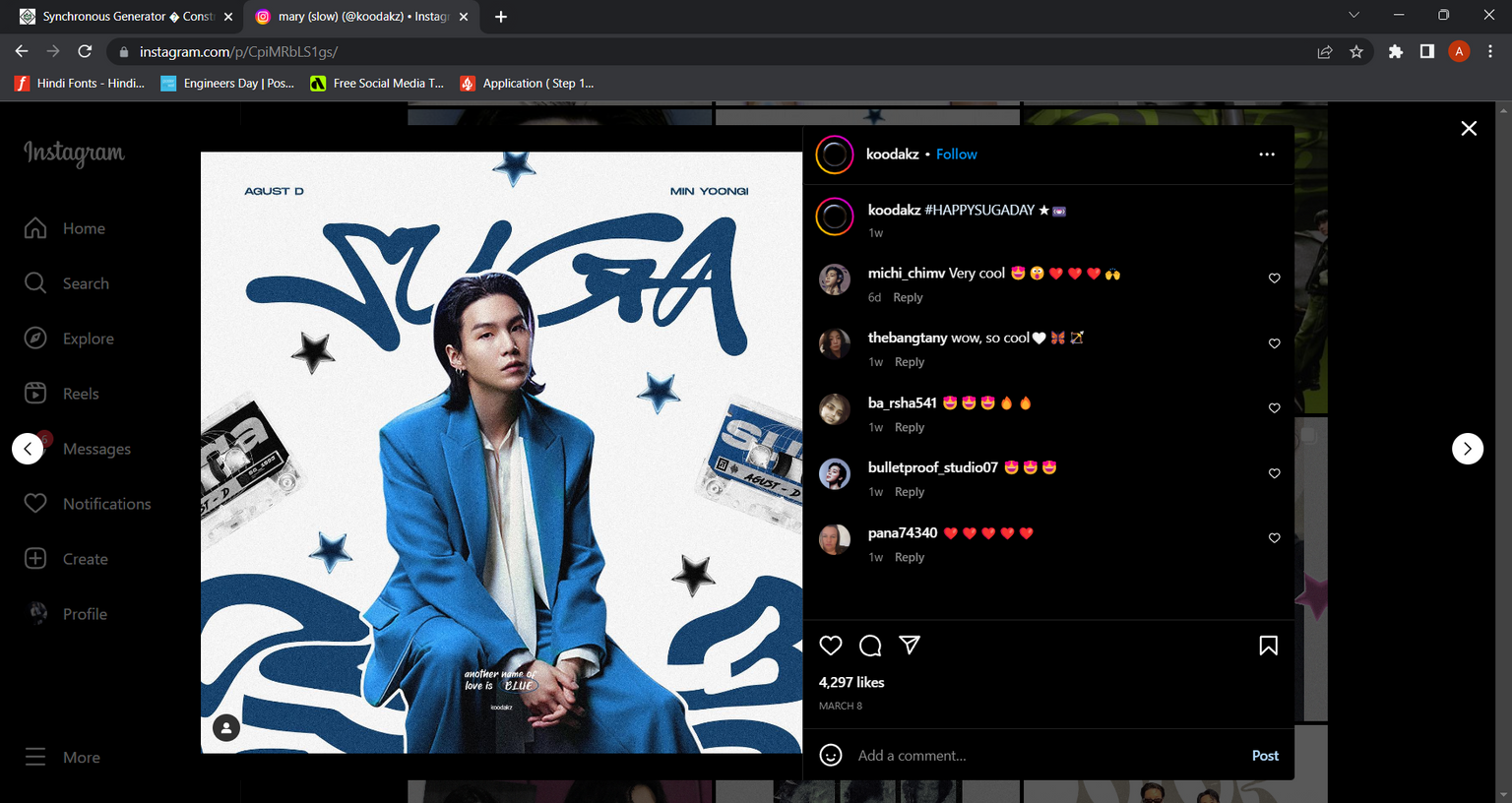
Task: Click the #HAPPYSUGADAY hashtag
Action: point(979,211)
